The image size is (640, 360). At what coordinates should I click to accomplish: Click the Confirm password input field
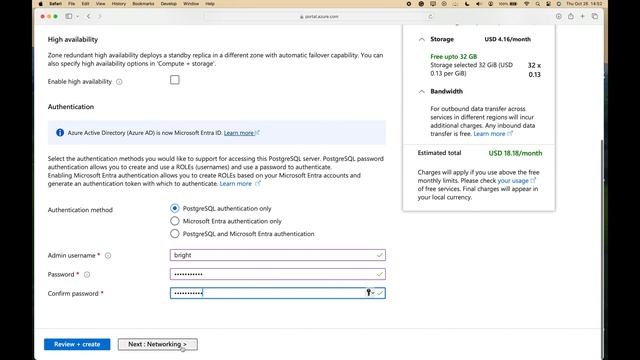coord(278,293)
